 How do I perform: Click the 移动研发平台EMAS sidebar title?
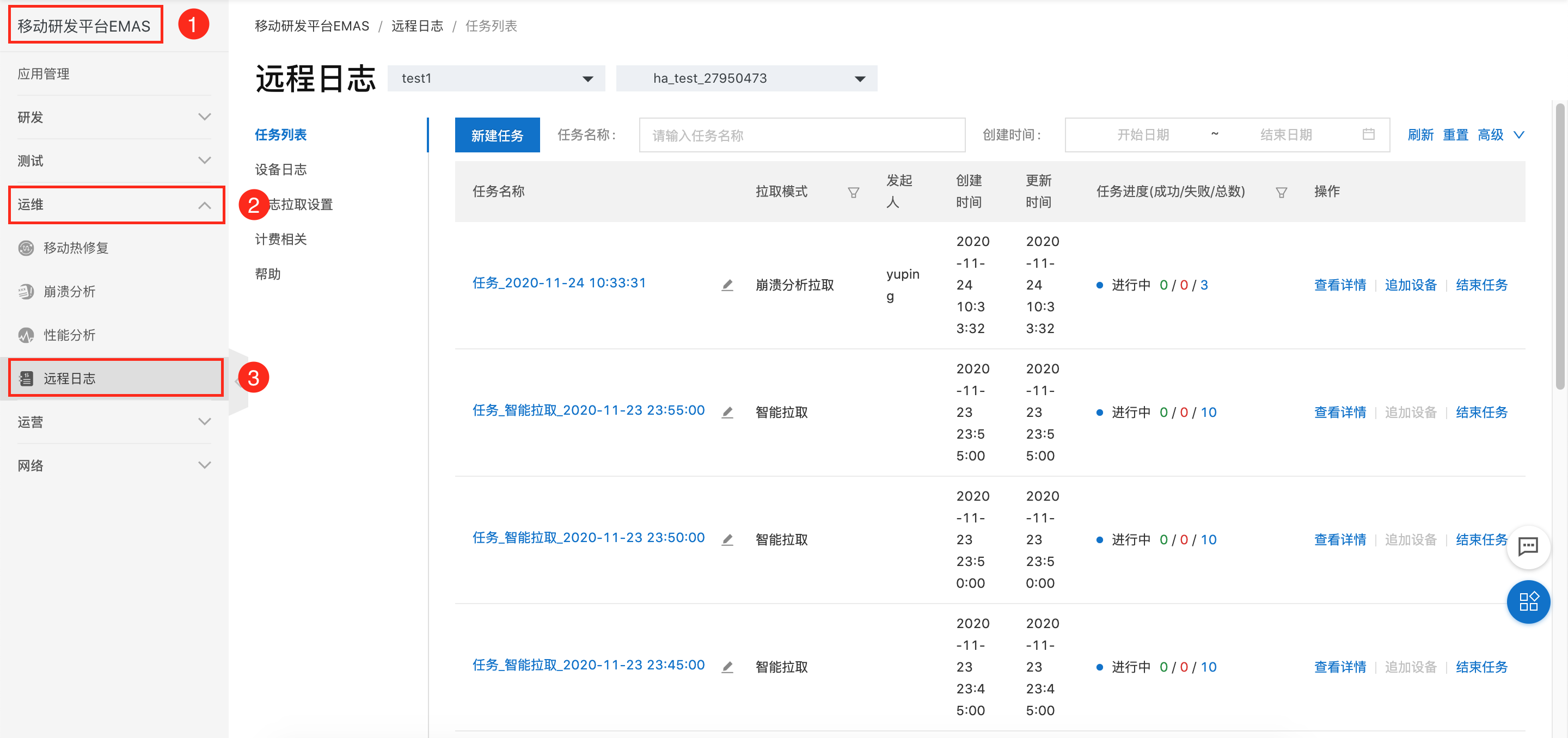(x=84, y=26)
